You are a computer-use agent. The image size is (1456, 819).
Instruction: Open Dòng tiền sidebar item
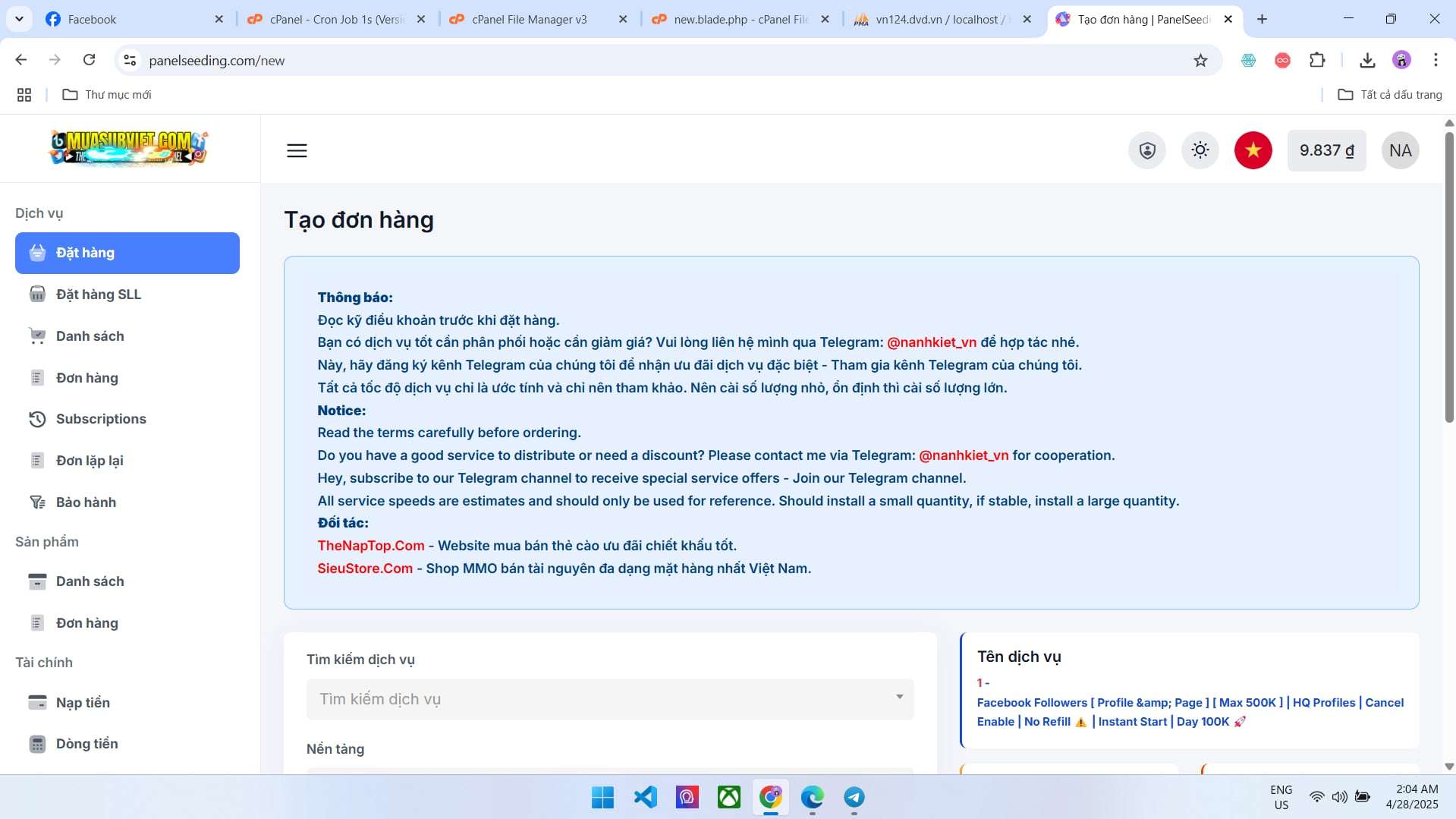point(127,744)
